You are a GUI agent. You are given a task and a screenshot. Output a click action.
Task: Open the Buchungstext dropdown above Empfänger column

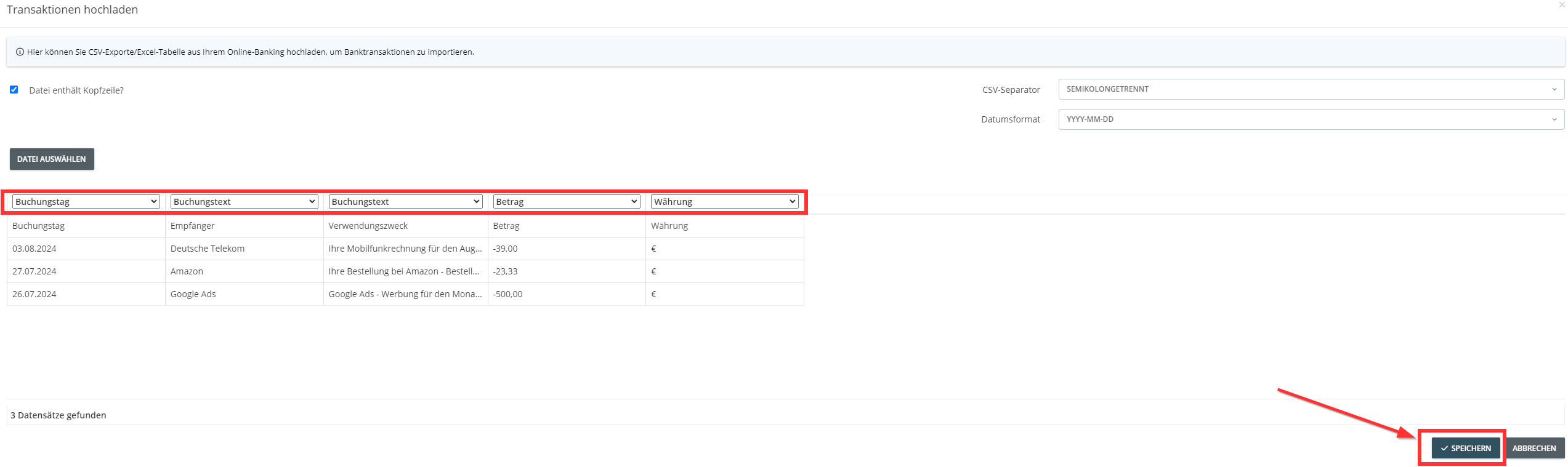pos(244,202)
